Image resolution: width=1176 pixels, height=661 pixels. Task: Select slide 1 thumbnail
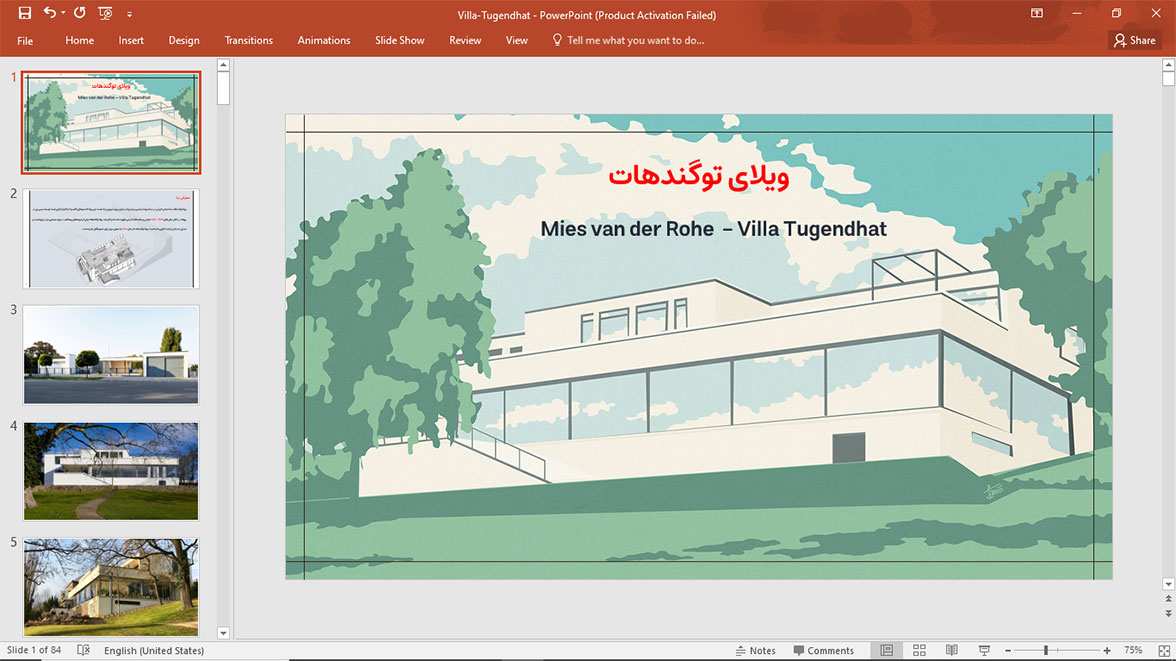[x=111, y=123]
